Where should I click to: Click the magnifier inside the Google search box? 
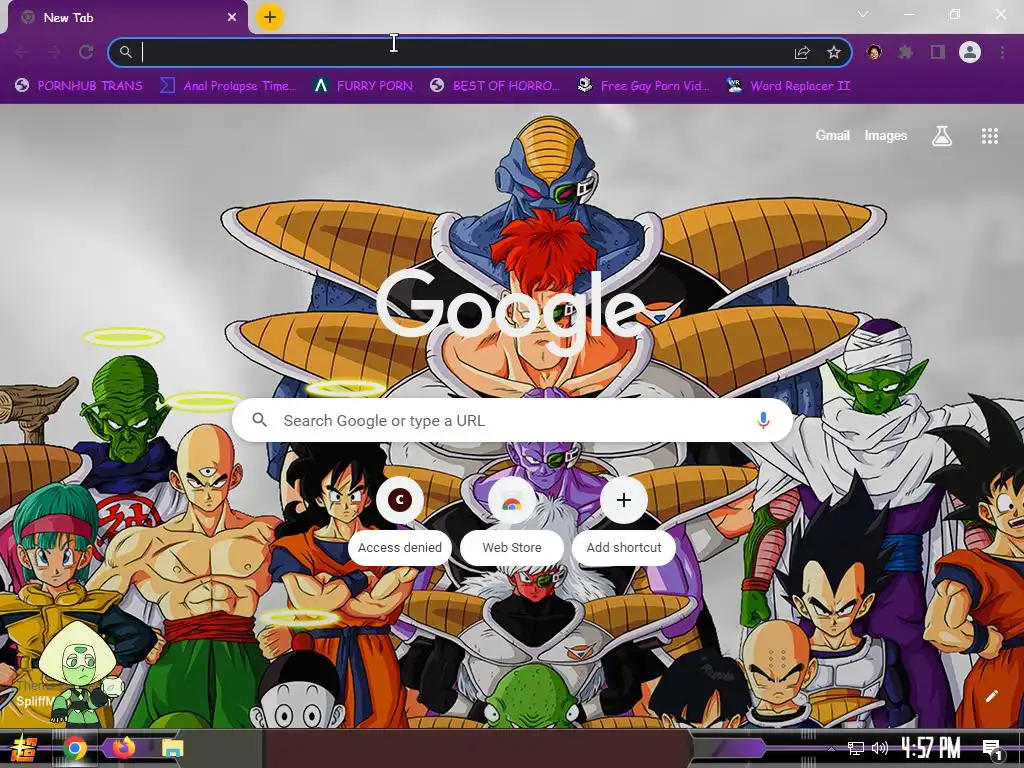pos(259,420)
